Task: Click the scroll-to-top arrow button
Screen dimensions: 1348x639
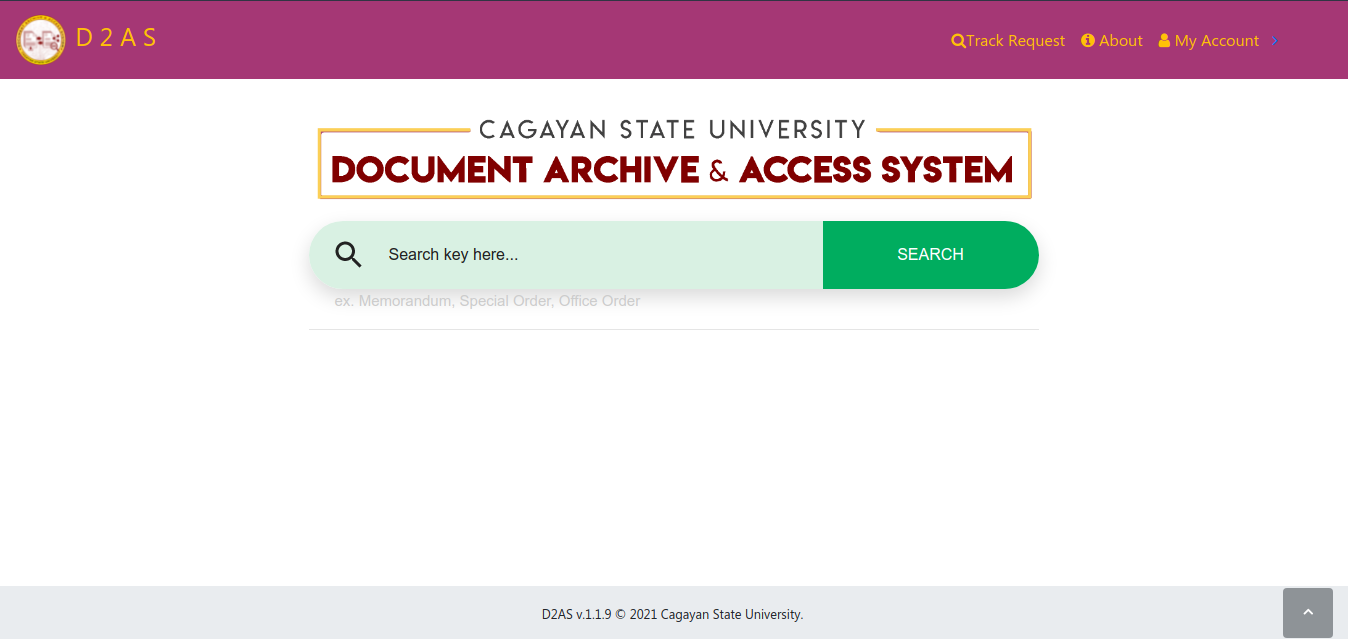Action: [x=1308, y=613]
